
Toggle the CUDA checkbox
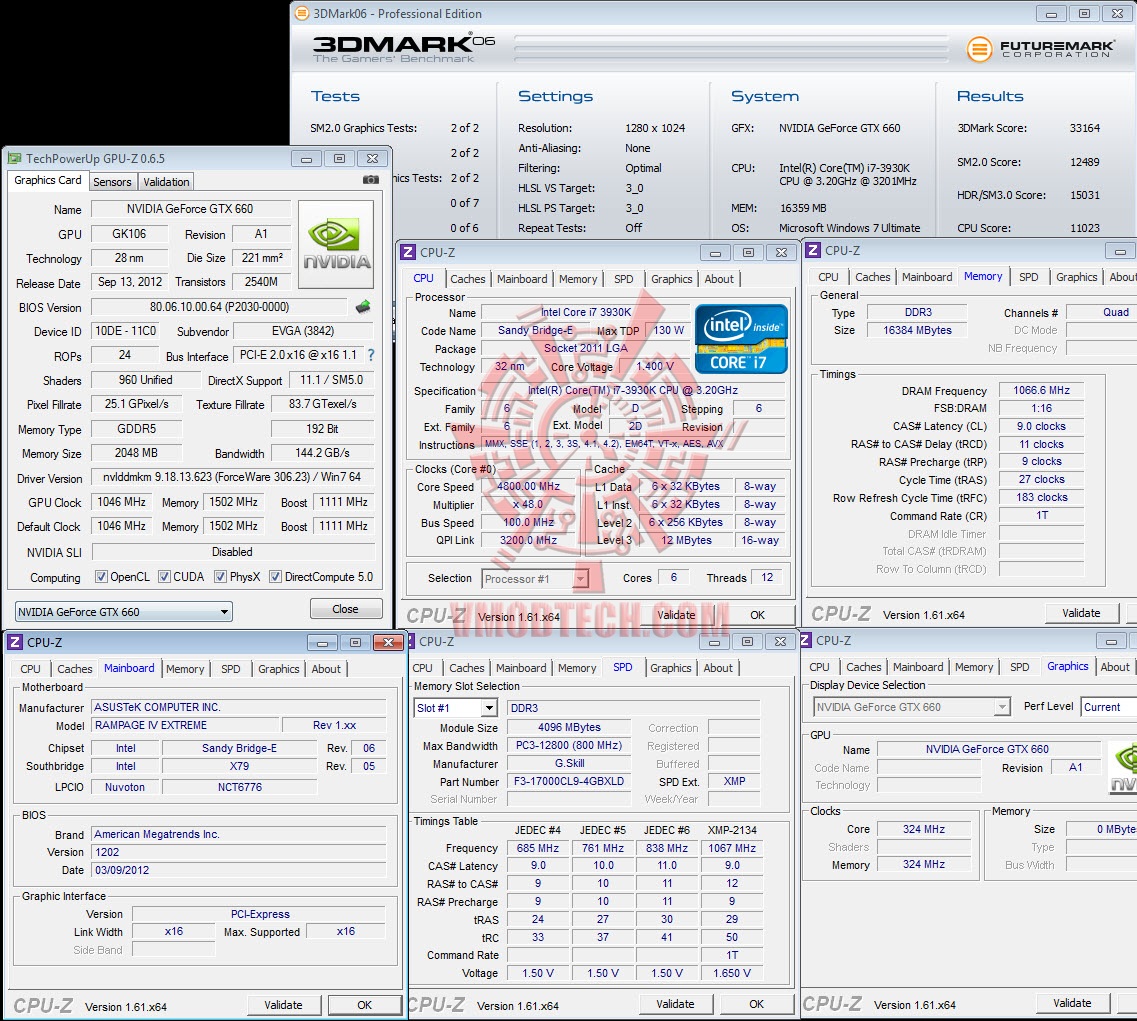point(164,577)
